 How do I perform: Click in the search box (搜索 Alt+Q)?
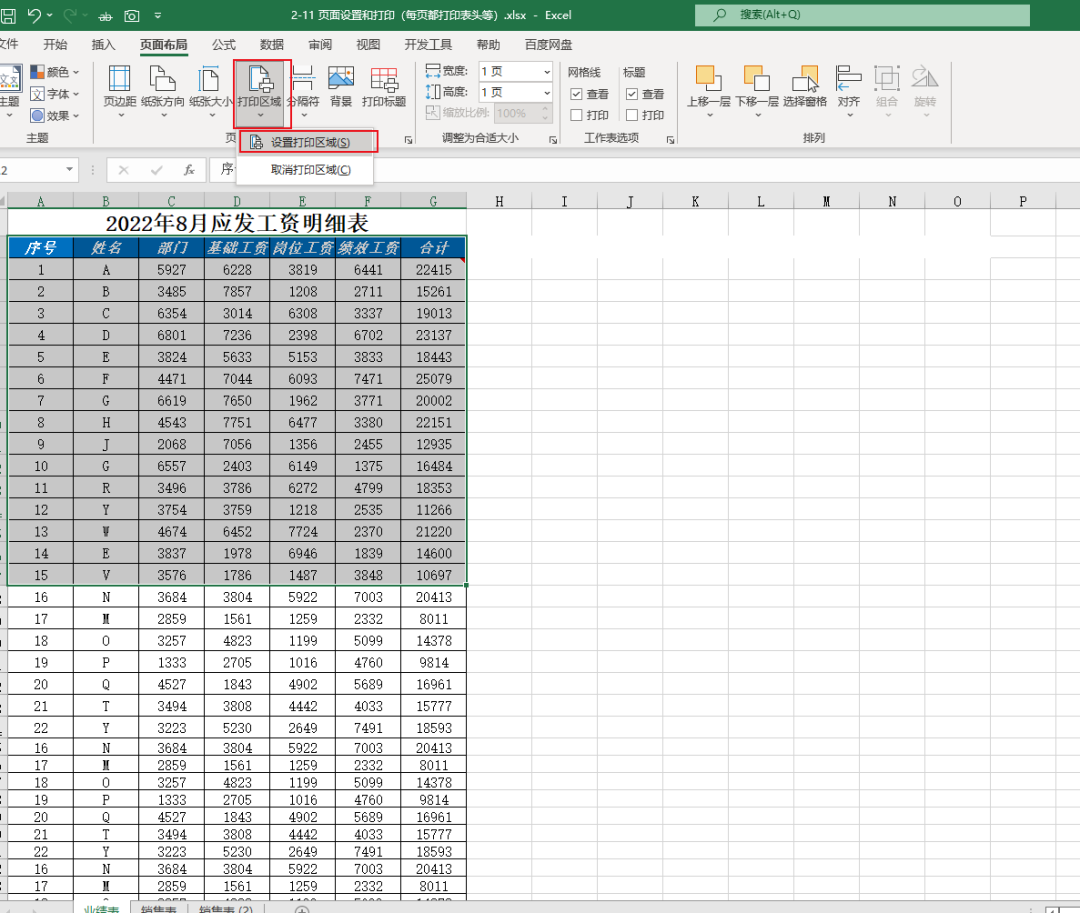coord(862,14)
